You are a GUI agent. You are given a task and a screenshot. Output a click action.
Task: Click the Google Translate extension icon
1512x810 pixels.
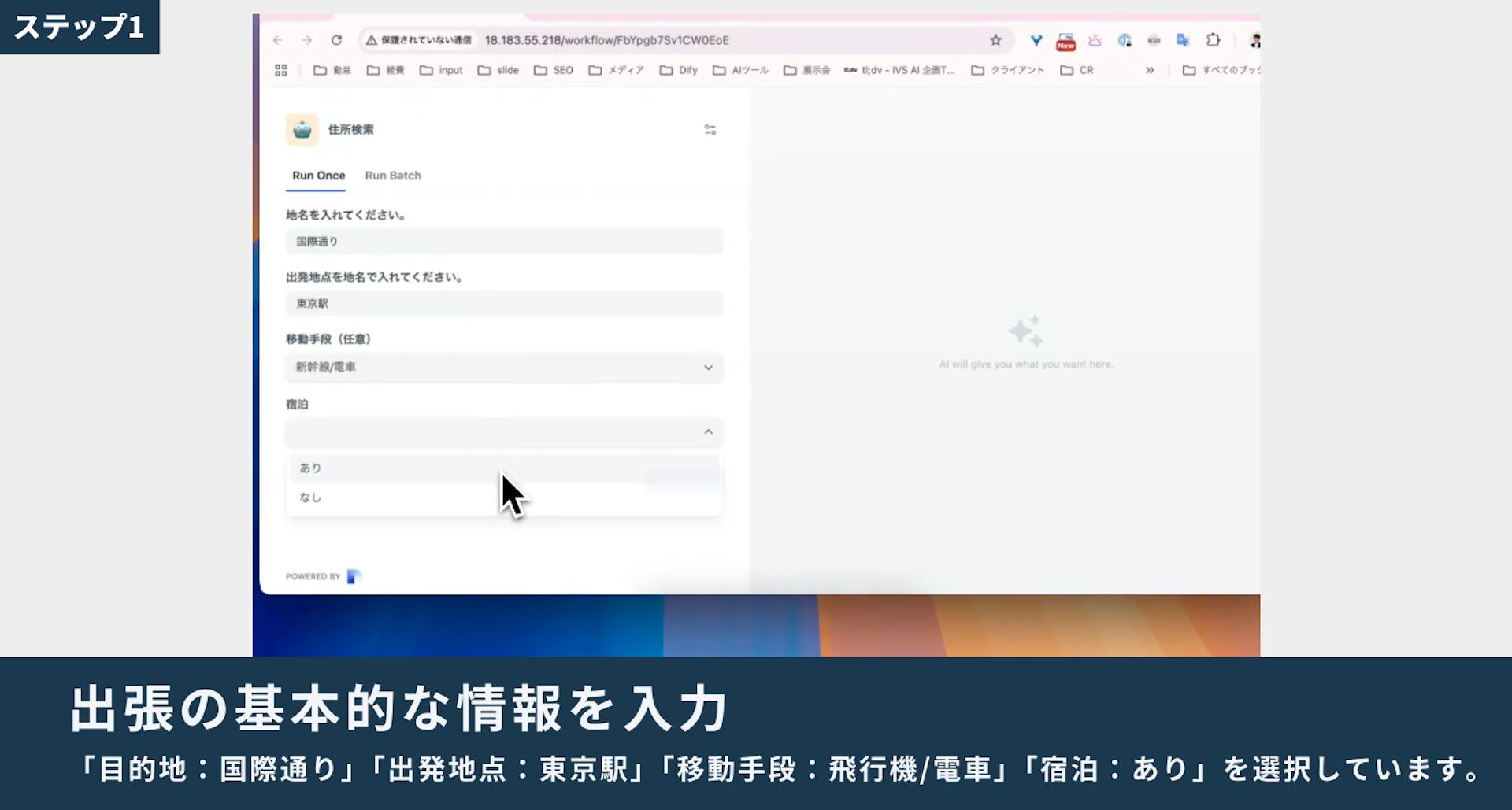1183,40
